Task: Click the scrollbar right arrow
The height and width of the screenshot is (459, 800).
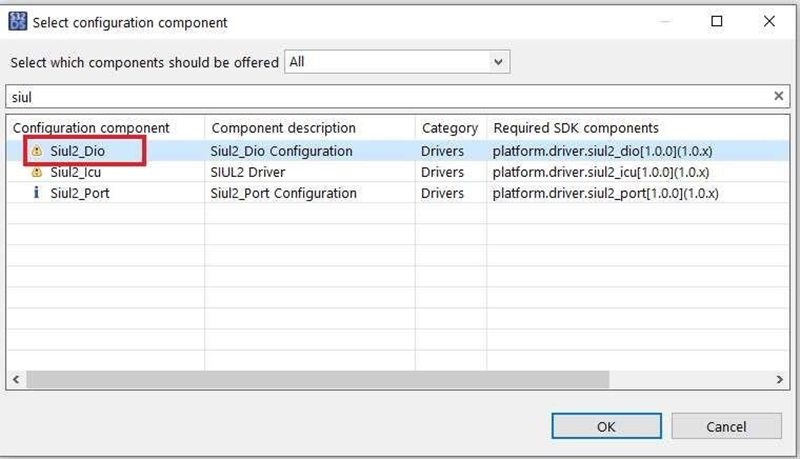Action: [782, 380]
